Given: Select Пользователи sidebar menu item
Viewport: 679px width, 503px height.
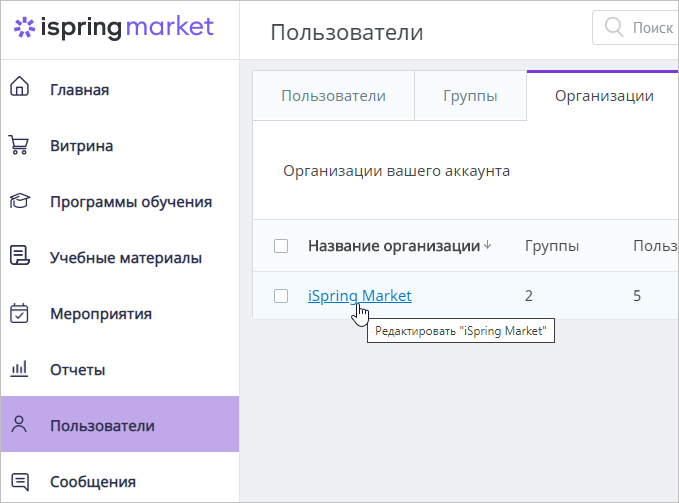Looking at the screenshot, I should click(120, 424).
